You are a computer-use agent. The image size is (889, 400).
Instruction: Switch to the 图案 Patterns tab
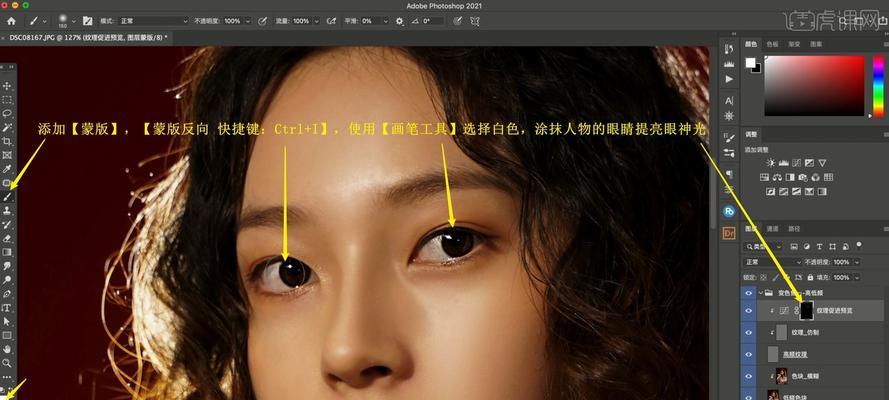[x=816, y=44]
